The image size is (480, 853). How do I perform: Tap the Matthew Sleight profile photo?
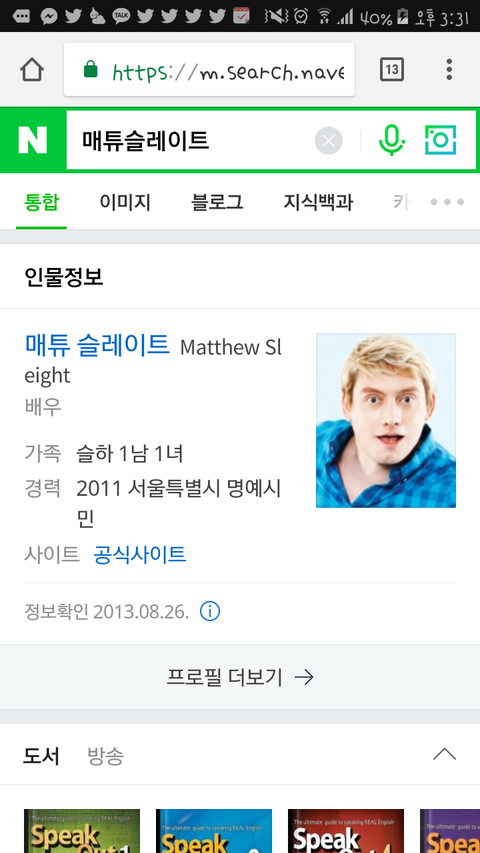coord(386,421)
